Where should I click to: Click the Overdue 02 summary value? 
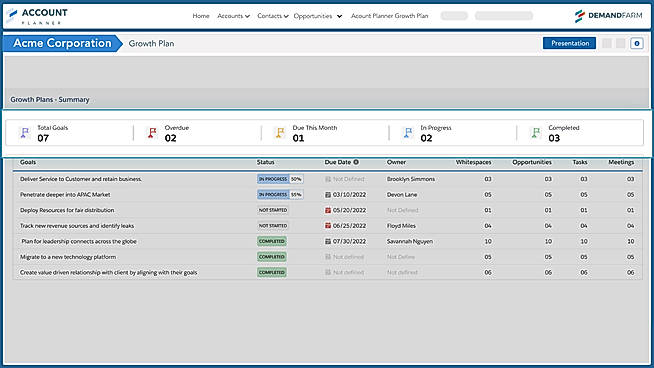click(x=171, y=138)
